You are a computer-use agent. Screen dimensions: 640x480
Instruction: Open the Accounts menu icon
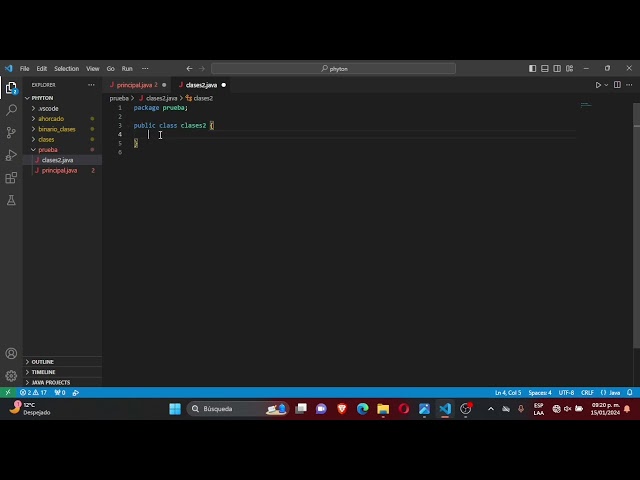11,353
